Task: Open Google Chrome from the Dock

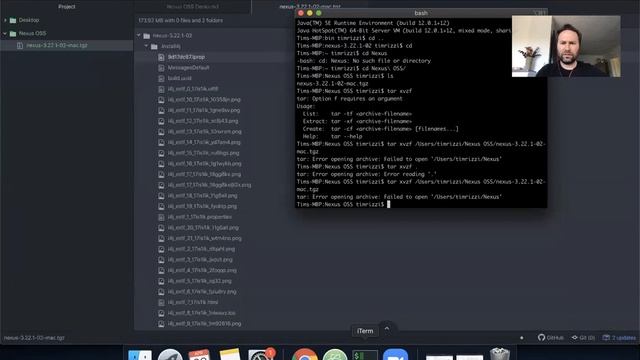Action: point(304,354)
